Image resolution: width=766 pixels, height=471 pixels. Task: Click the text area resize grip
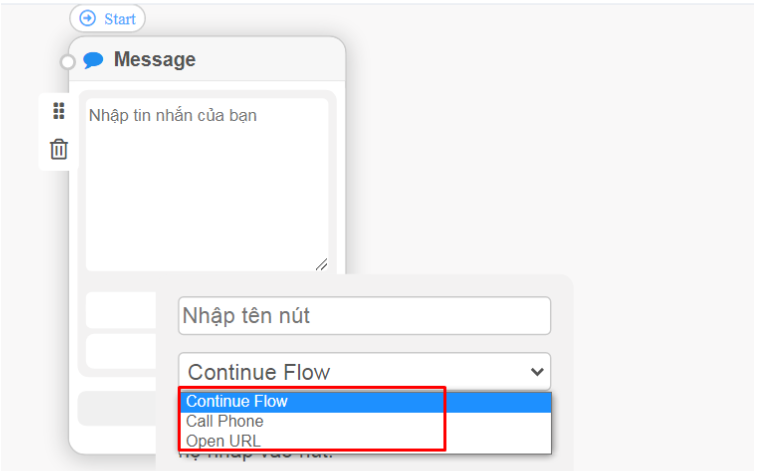click(321, 264)
